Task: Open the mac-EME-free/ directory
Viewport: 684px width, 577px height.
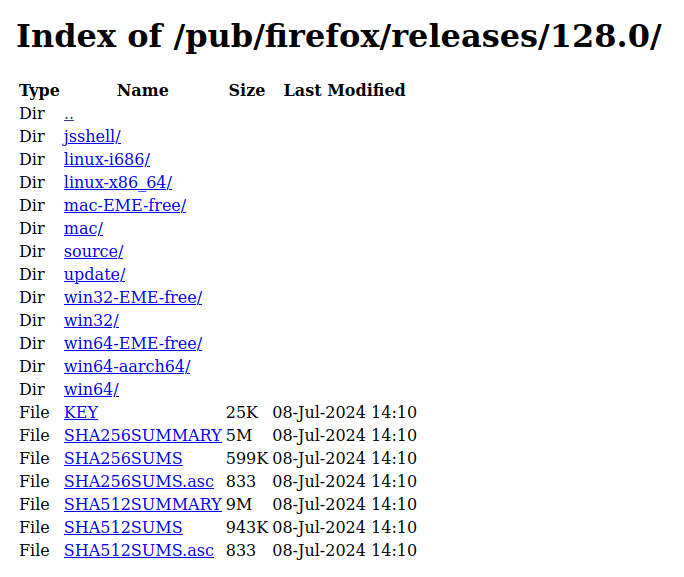Action: (125, 205)
